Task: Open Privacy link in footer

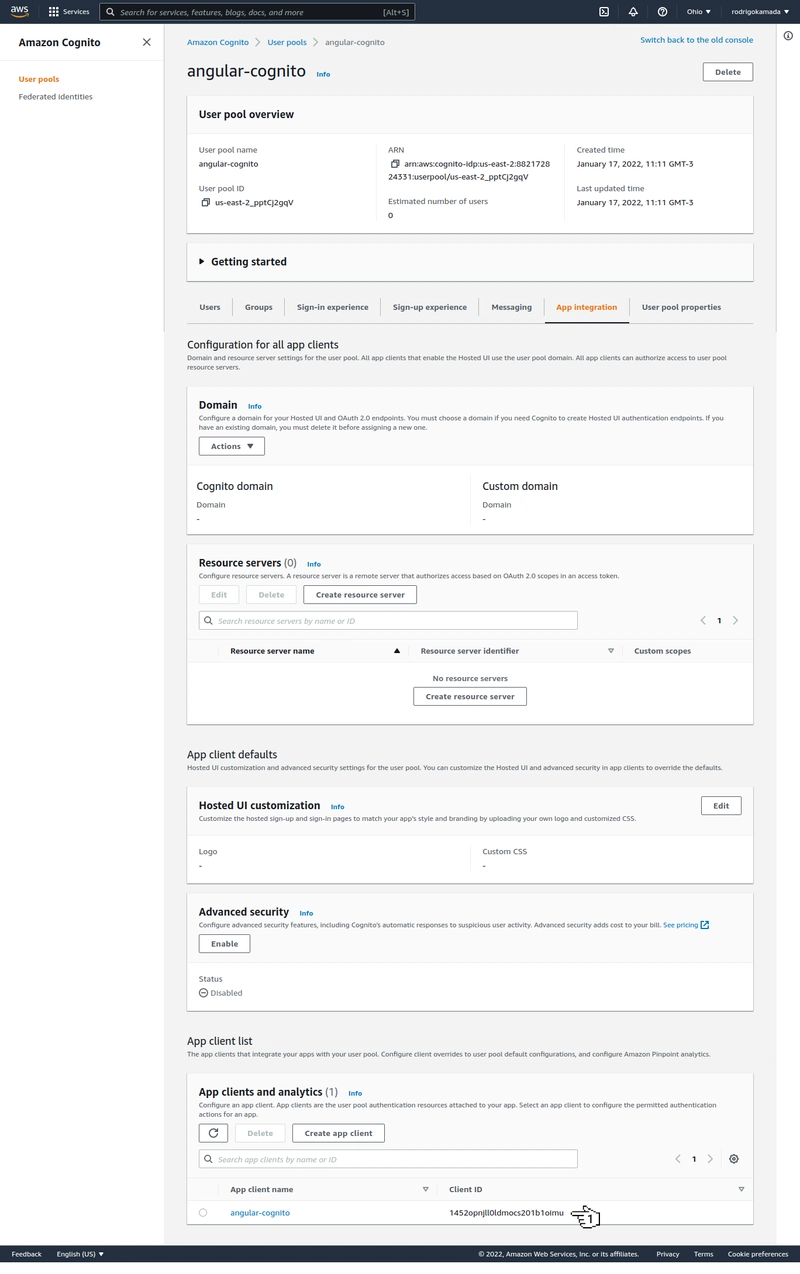Action: tap(668, 1254)
